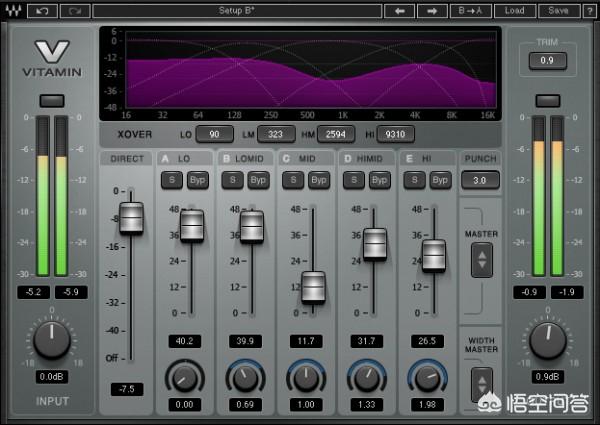Solo the C MID band
600x425 pixels.
point(293,180)
